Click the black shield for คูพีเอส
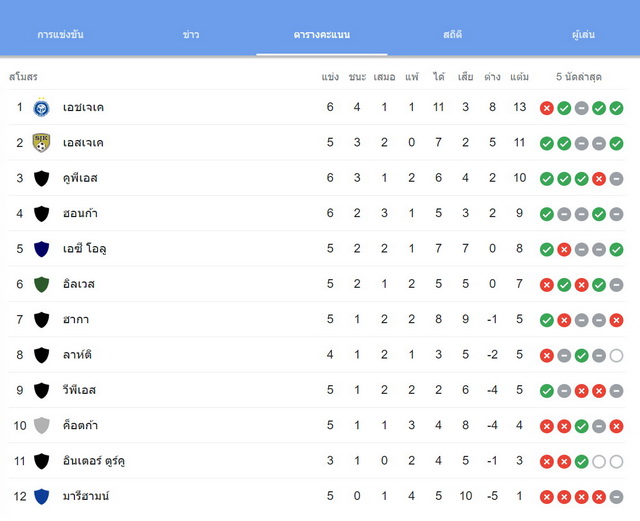Viewport: 640px width, 521px height. point(41,178)
